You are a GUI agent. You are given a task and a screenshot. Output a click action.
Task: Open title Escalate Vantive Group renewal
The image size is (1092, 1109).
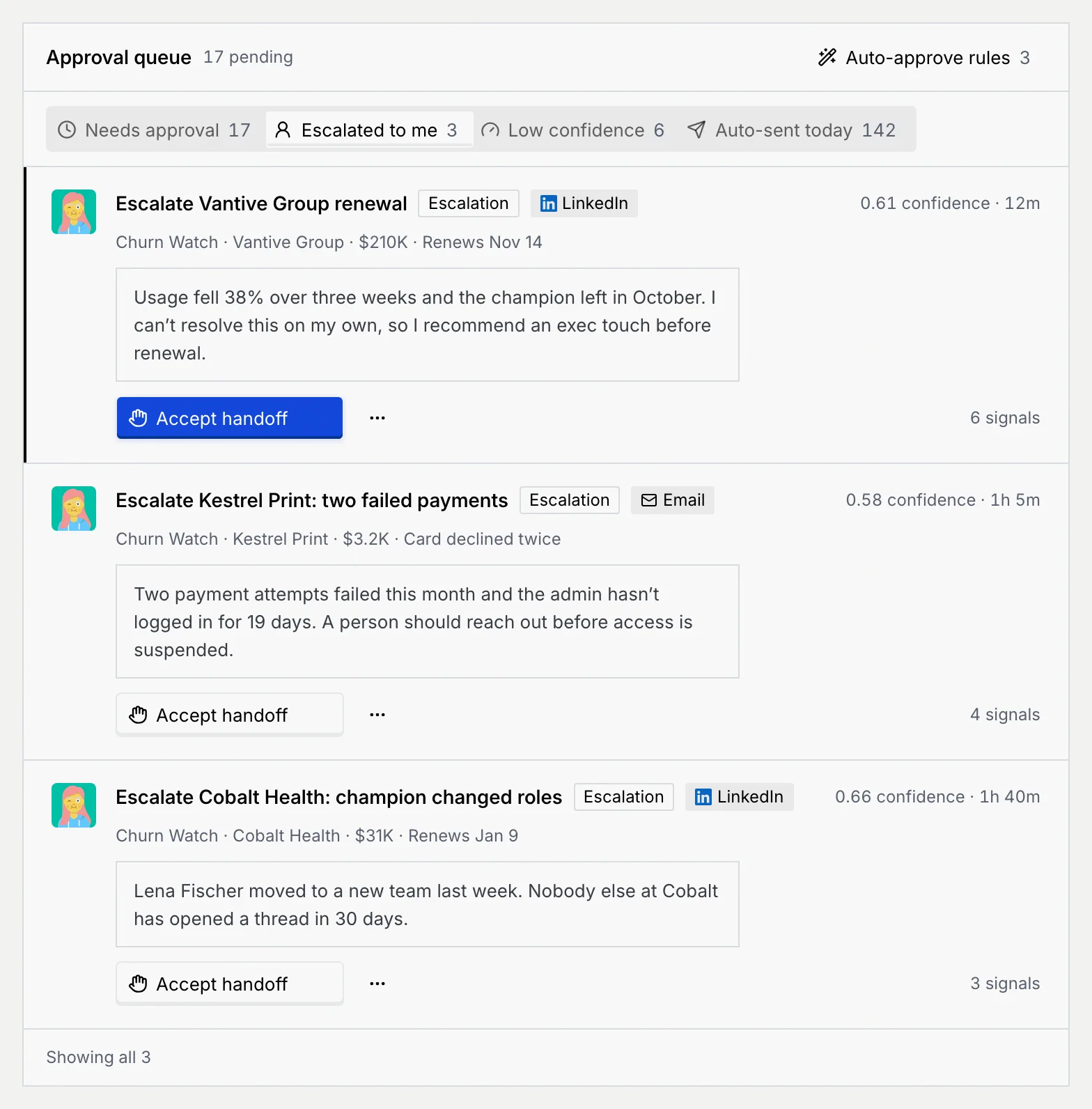[261, 203]
